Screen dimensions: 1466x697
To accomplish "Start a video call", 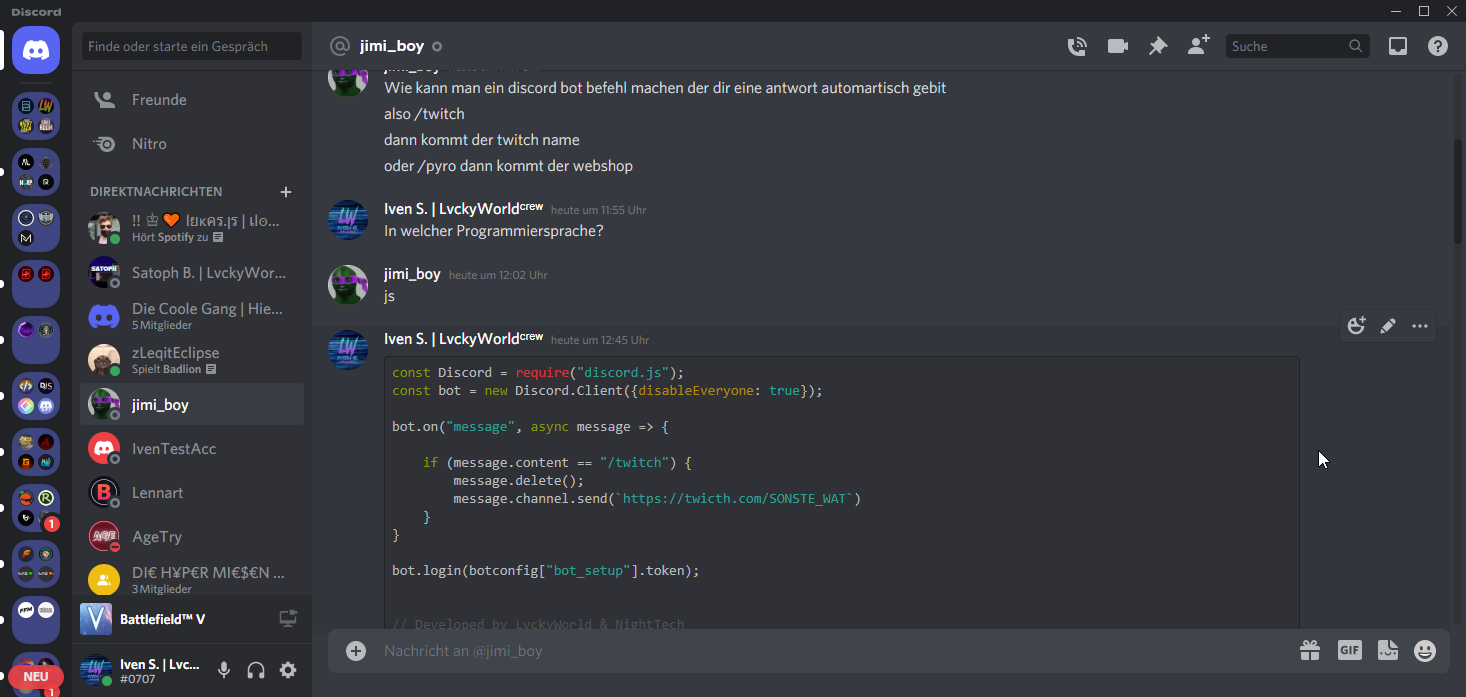I will pos(1117,46).
